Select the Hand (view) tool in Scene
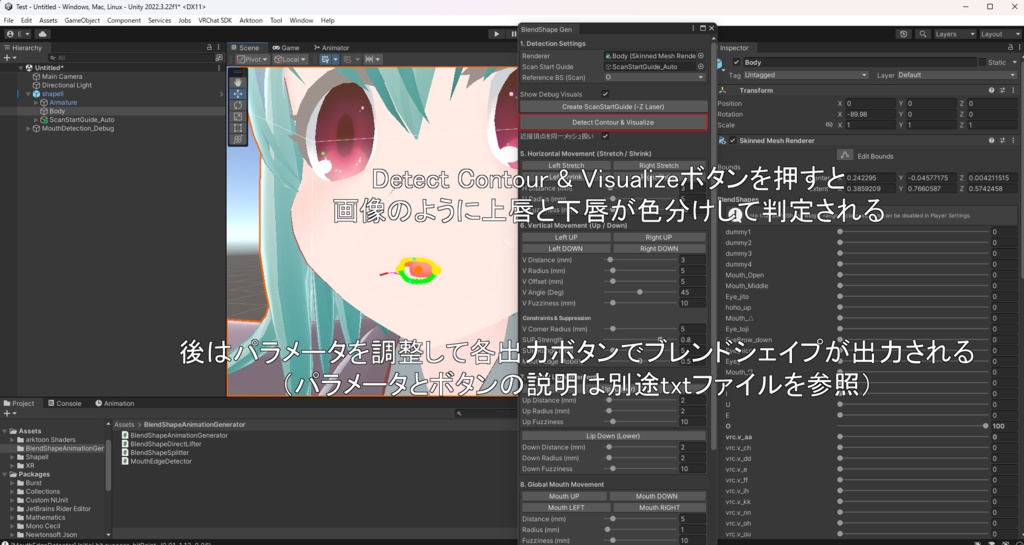 click(238, 82)
